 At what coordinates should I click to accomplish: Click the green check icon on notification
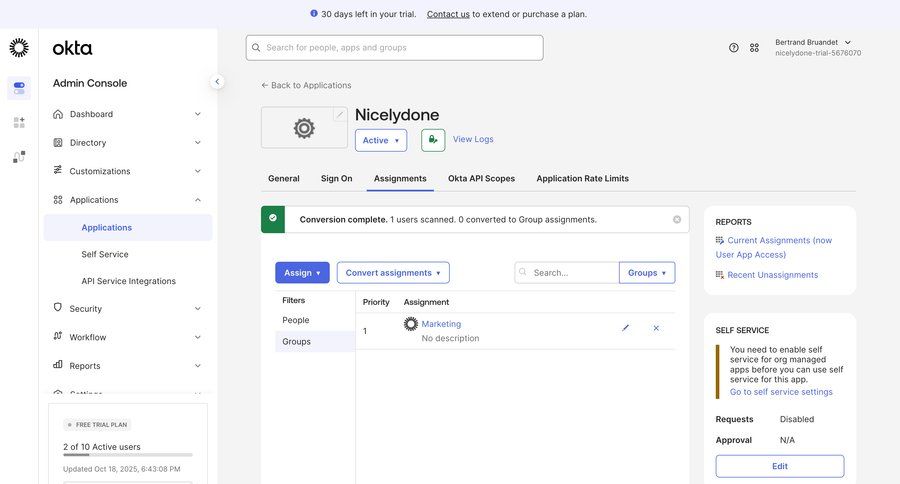tap(273, 219)
